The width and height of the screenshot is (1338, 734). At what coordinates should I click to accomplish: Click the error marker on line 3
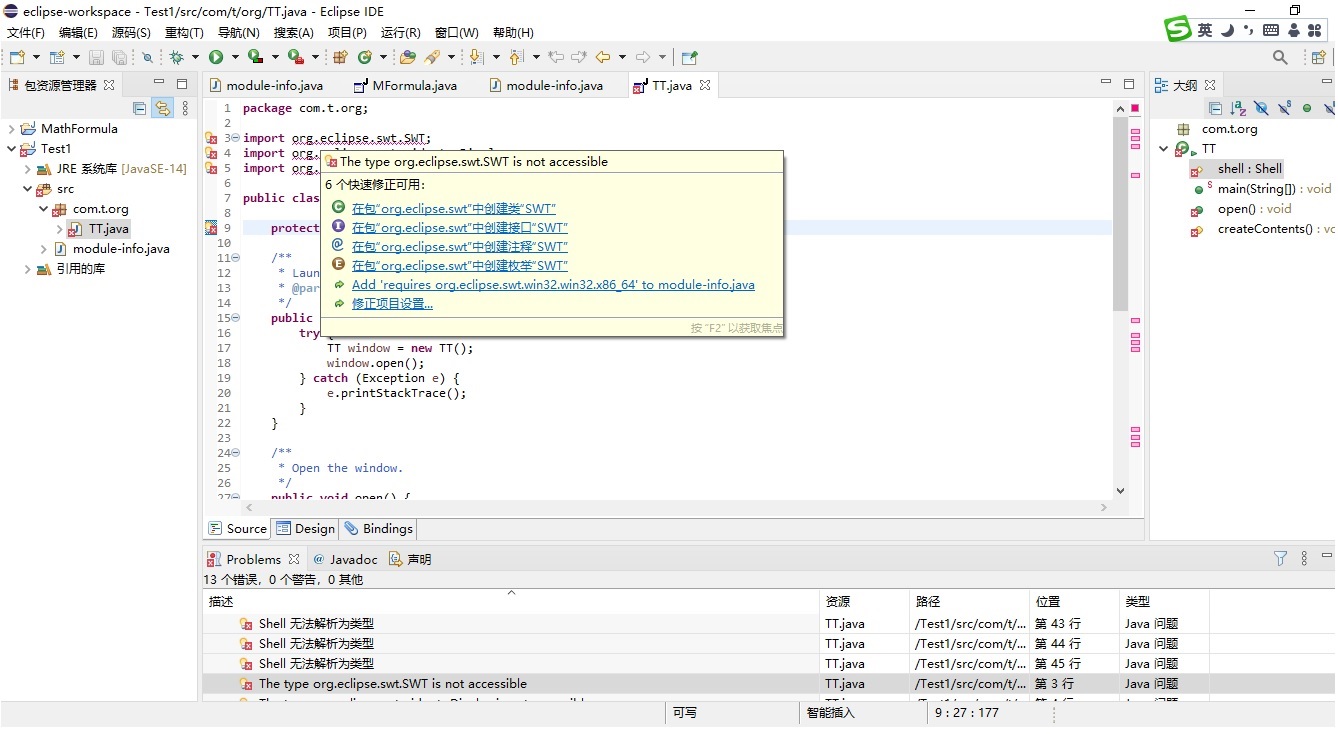(x=211, y=138)
